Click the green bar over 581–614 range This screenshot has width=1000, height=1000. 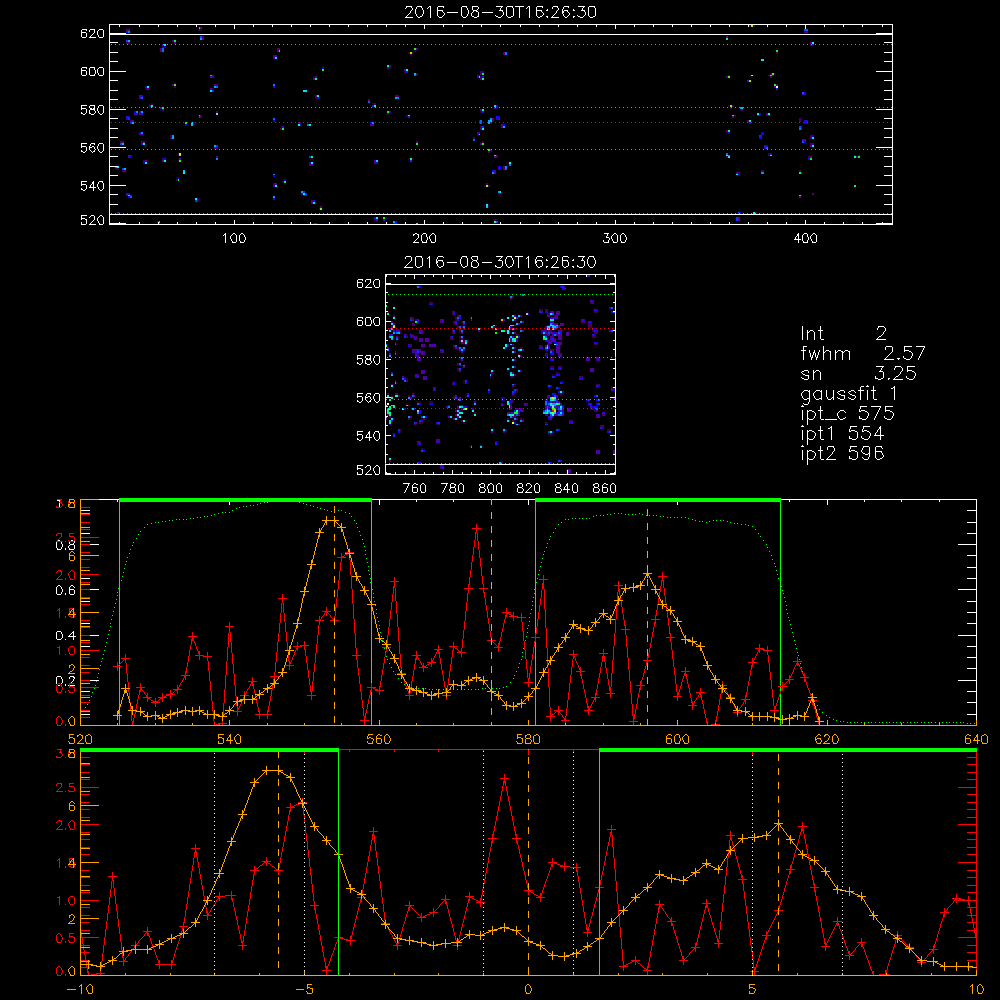[x=658, y=501]
